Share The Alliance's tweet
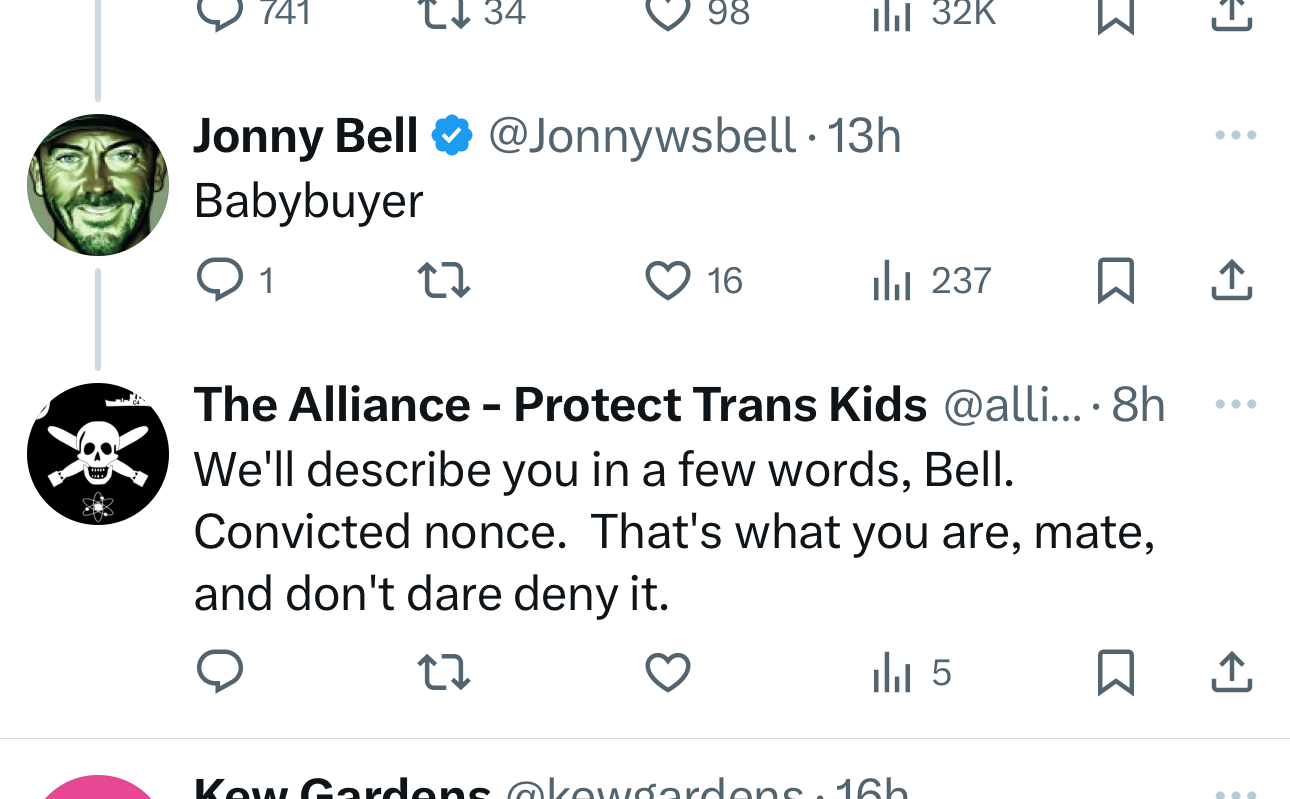 1232,673
